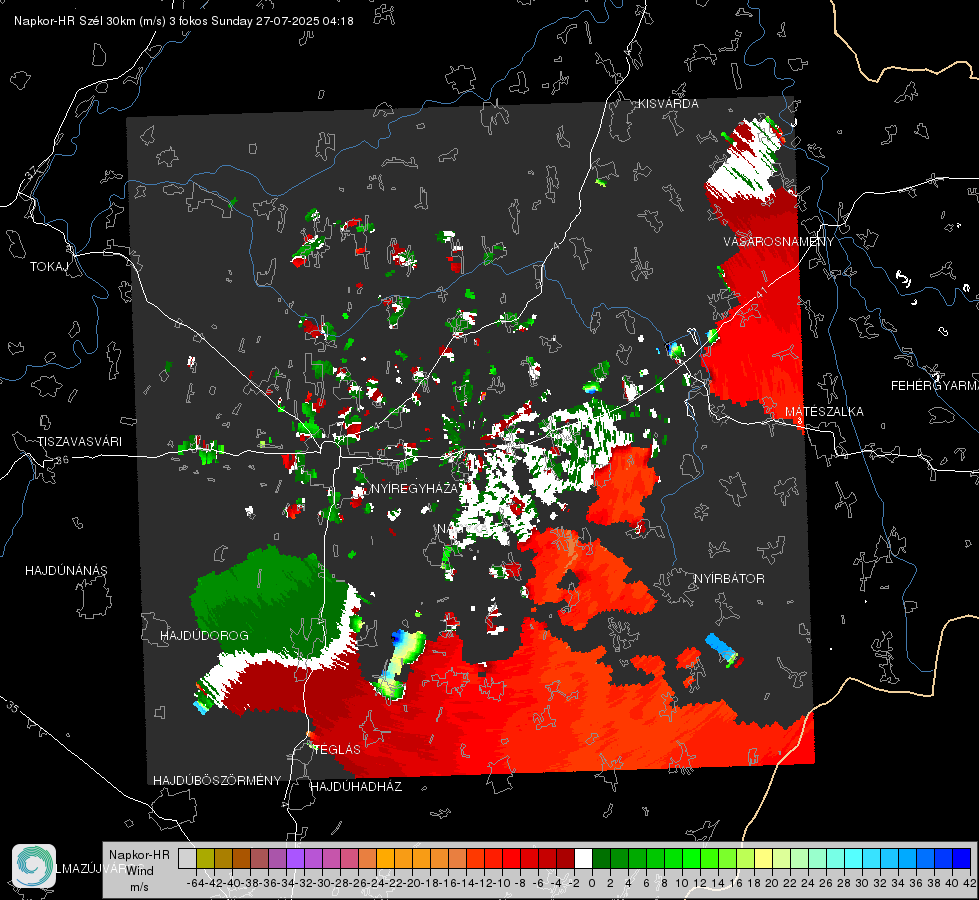Click the blue-yellow echo patch north of Téglás
Viewport: 979px width, 900px height.
[x=400, y=665]
